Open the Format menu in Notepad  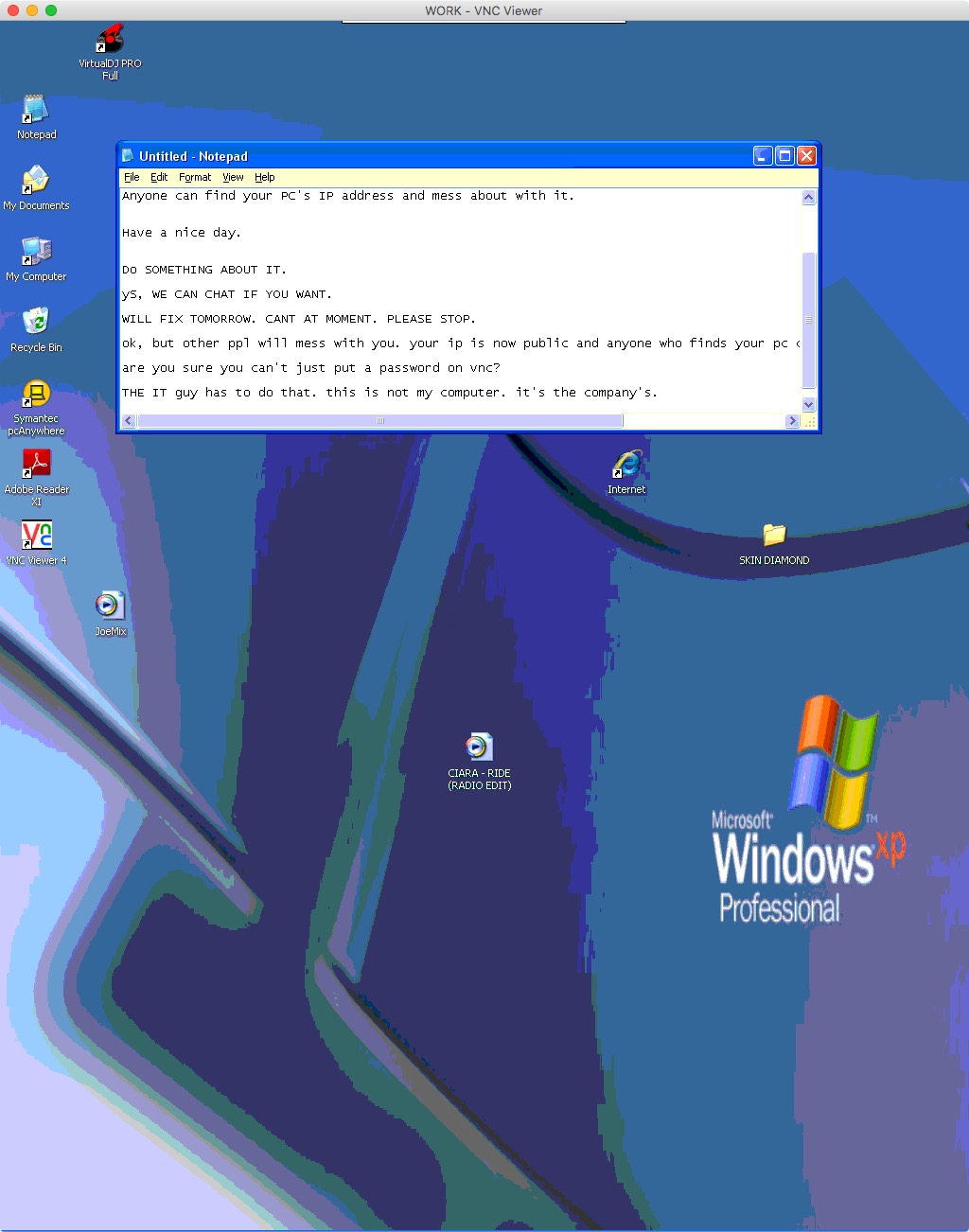click(195, 177)
